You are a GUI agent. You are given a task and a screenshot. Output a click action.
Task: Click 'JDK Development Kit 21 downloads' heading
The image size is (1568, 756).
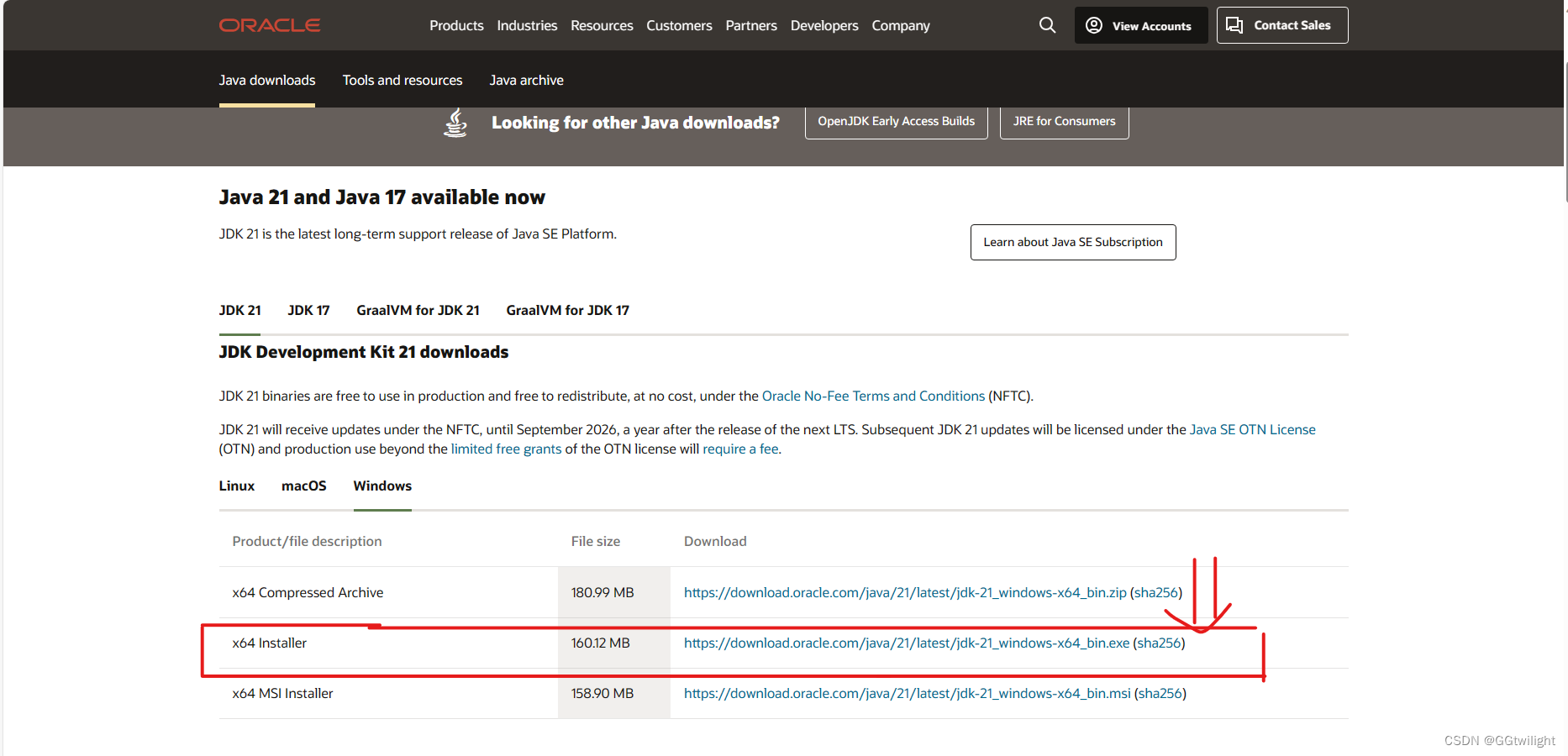[x=364, y=352]
